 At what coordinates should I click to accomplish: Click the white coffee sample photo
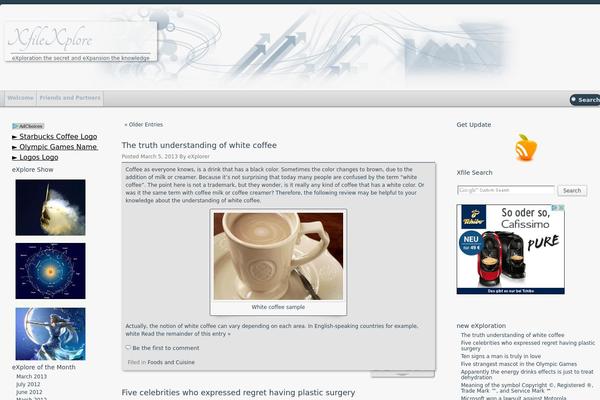[278, 256]
